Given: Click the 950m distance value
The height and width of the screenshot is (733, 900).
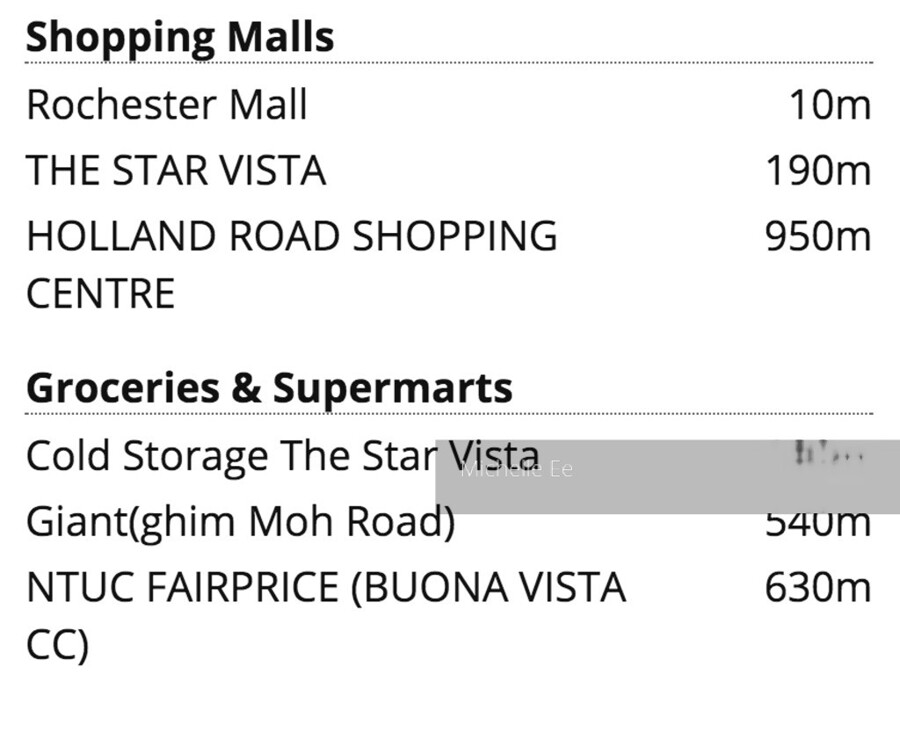Looking at the screenshot, I should (x=818, y=236).
